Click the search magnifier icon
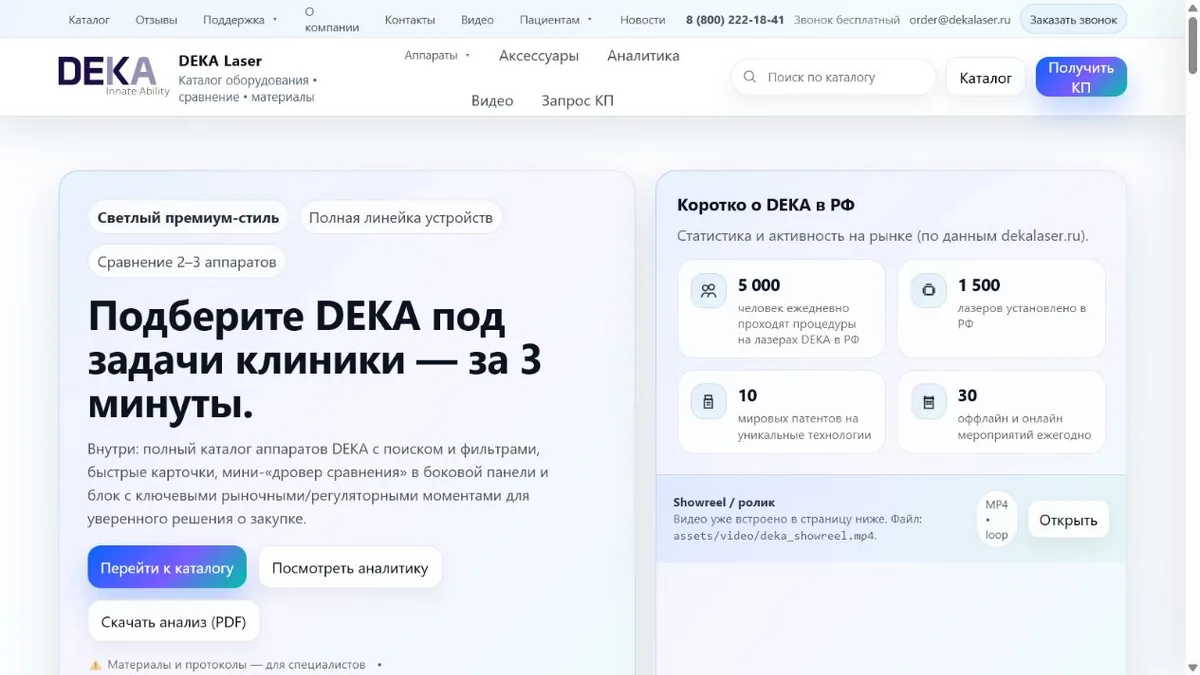 tap(750, 77)
